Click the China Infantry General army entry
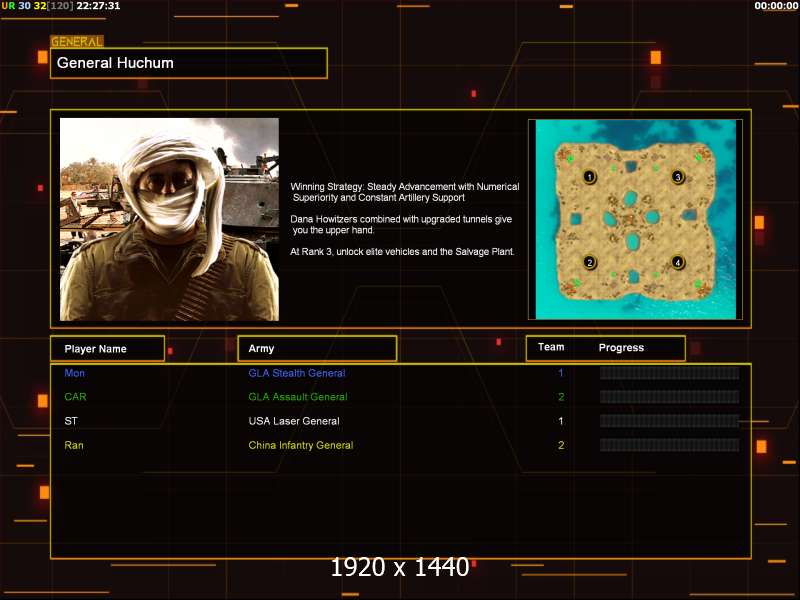The image size is (800, 600). click(301, 445)
